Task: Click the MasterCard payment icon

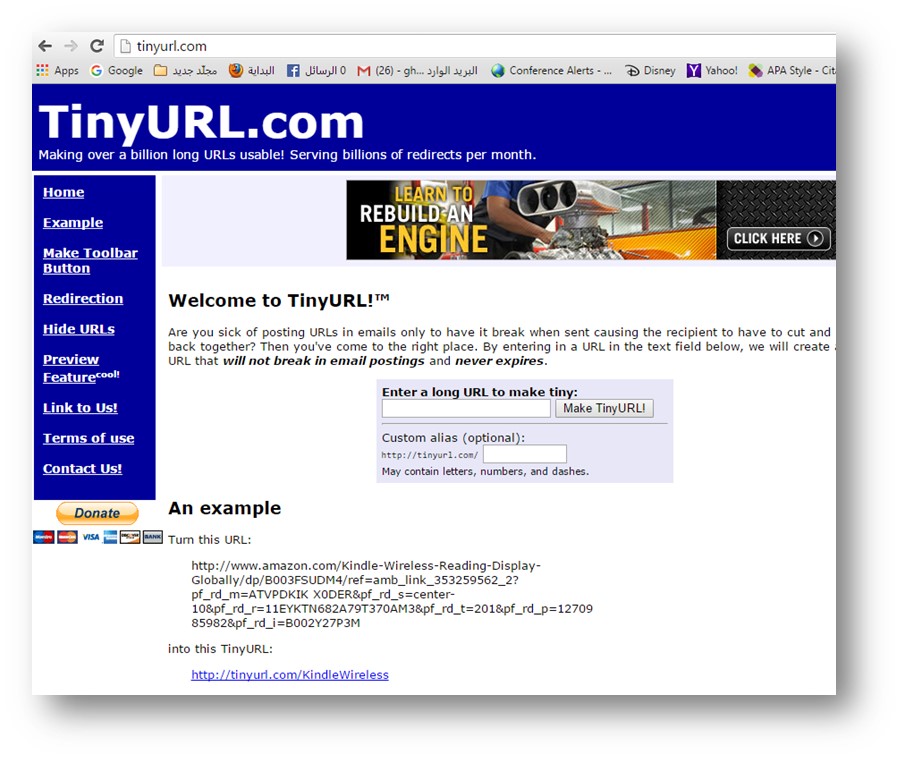Action: [x=67, y=537]
